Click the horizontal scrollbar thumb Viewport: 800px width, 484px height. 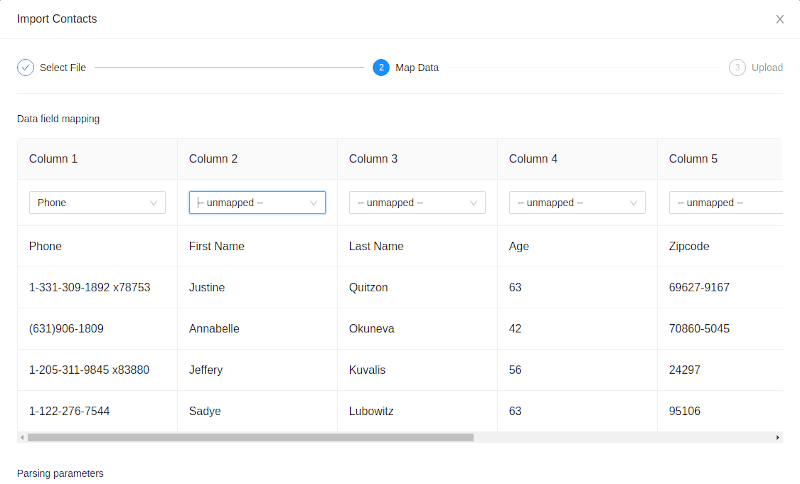[251, 438]
